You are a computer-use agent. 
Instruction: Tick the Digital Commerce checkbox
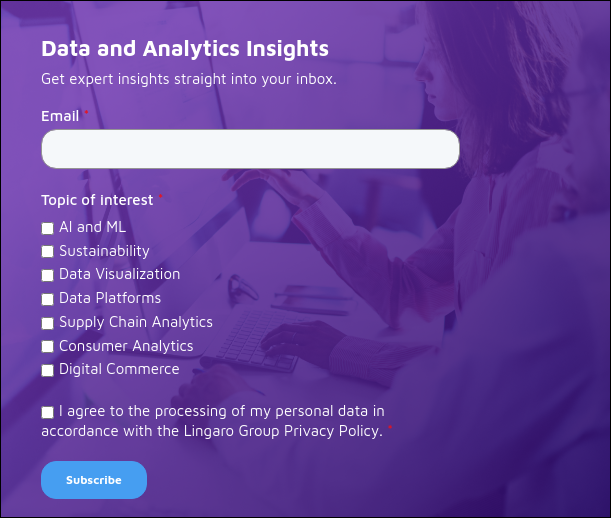pyautogui.click(x=48, y=370)
